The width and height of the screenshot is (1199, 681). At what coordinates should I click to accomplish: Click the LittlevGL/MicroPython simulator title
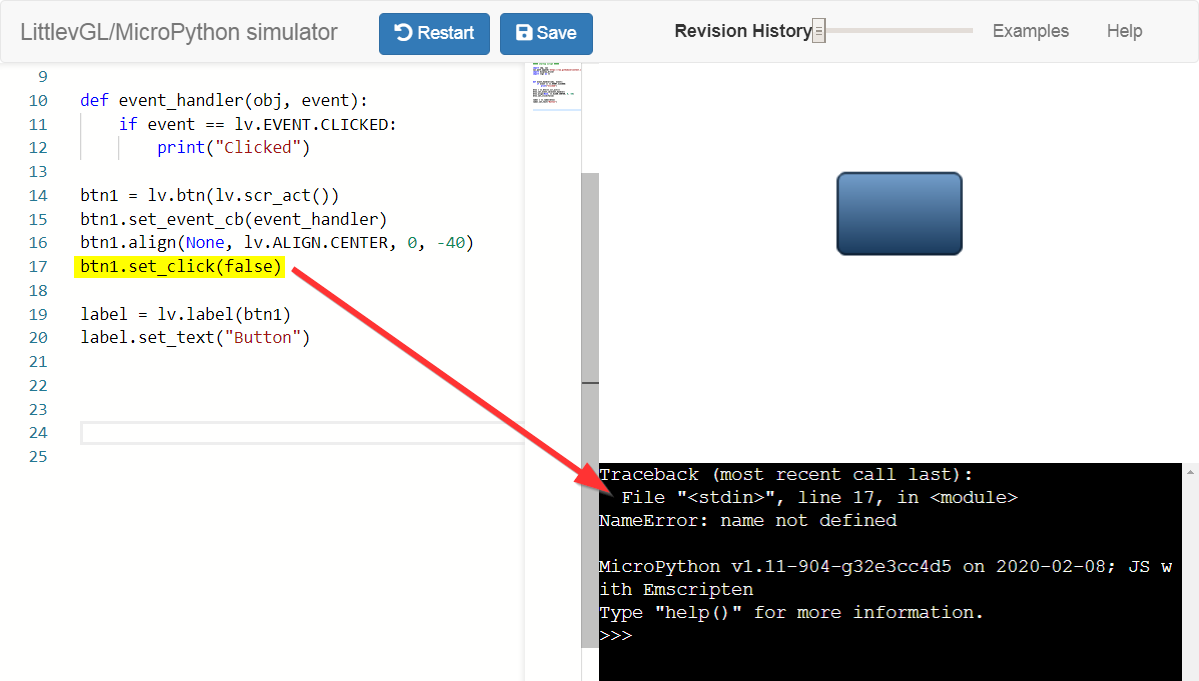[x=179, y=32]
